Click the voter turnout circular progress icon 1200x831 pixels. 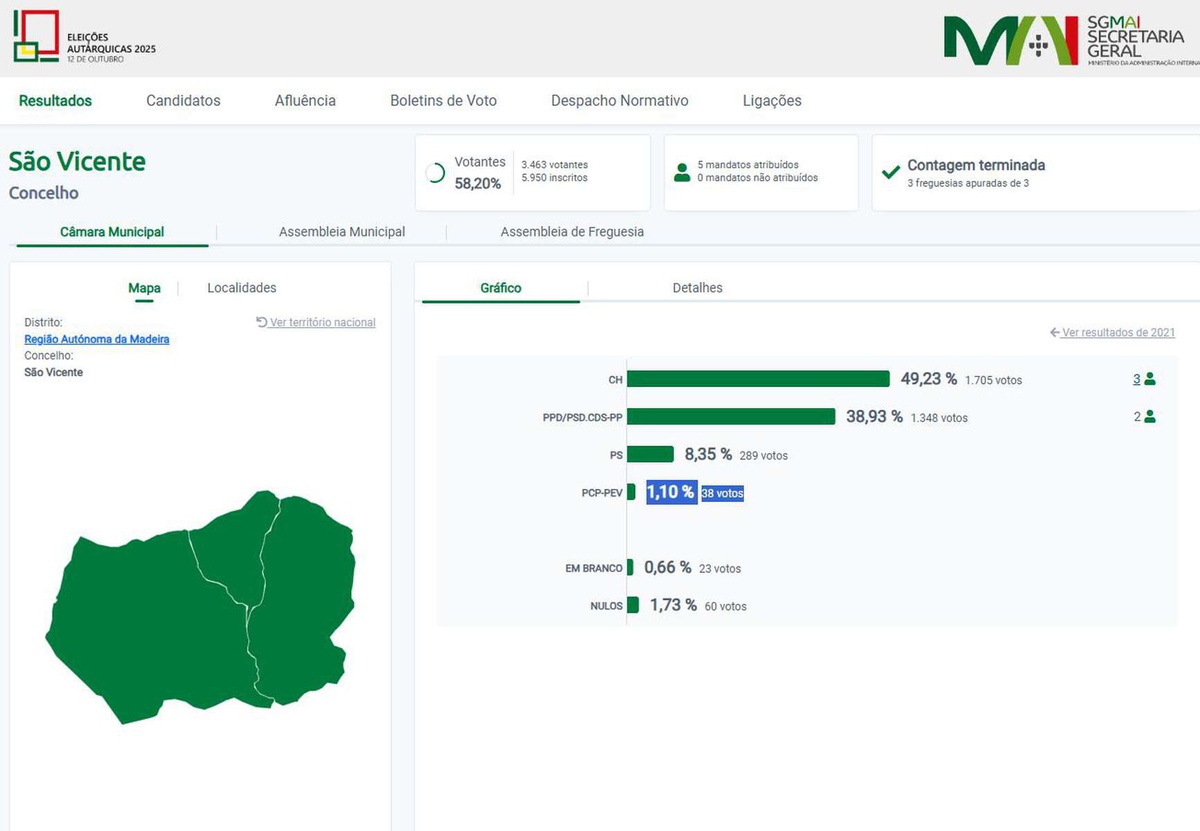[435, 173]
